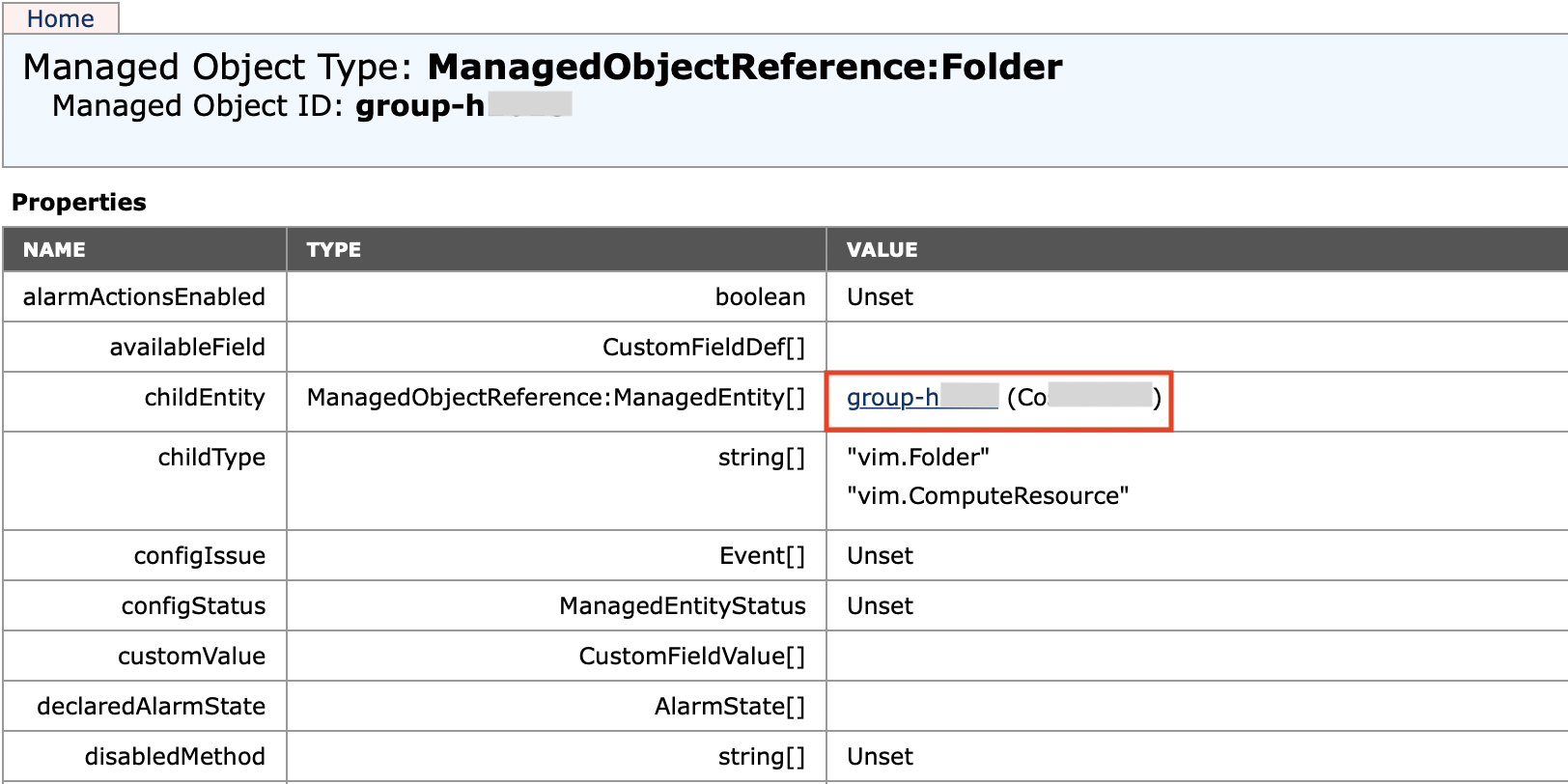
Task: Select the availableField property name
Action: (187, 348)
